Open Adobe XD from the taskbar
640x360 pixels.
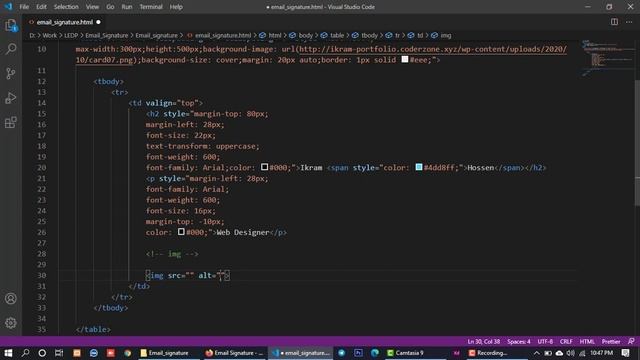(x=456, y=353)
